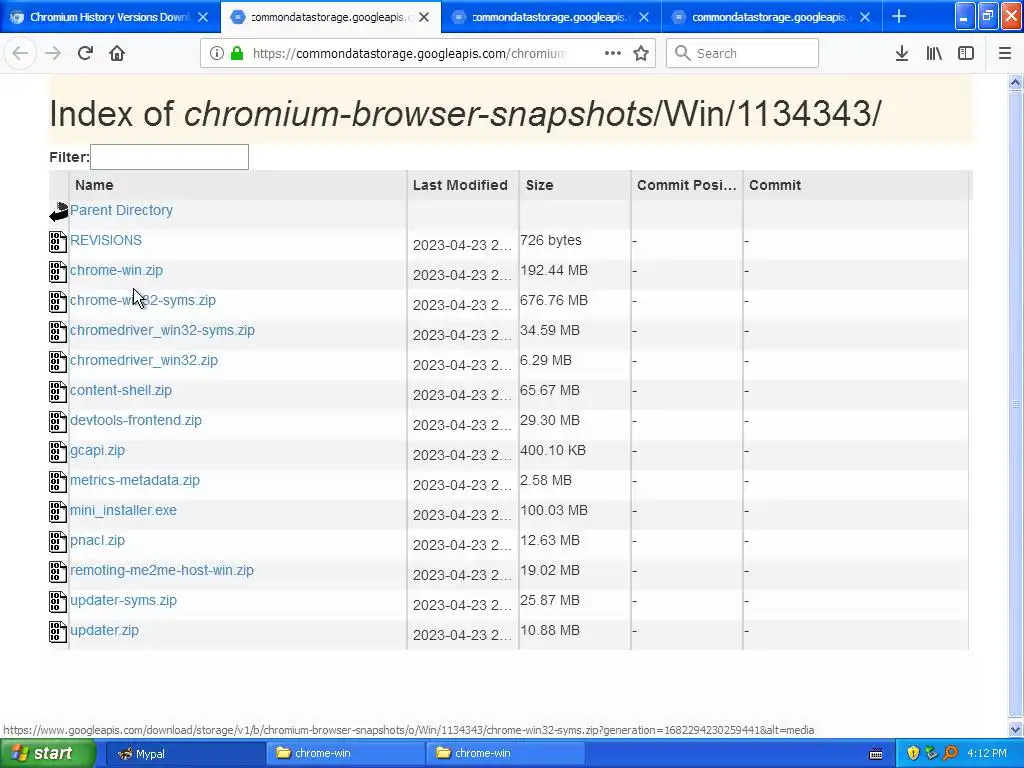Download remoting-me2me-host-win.zip
This screenshot has width=1024, height=768.
tap(161, 570)
